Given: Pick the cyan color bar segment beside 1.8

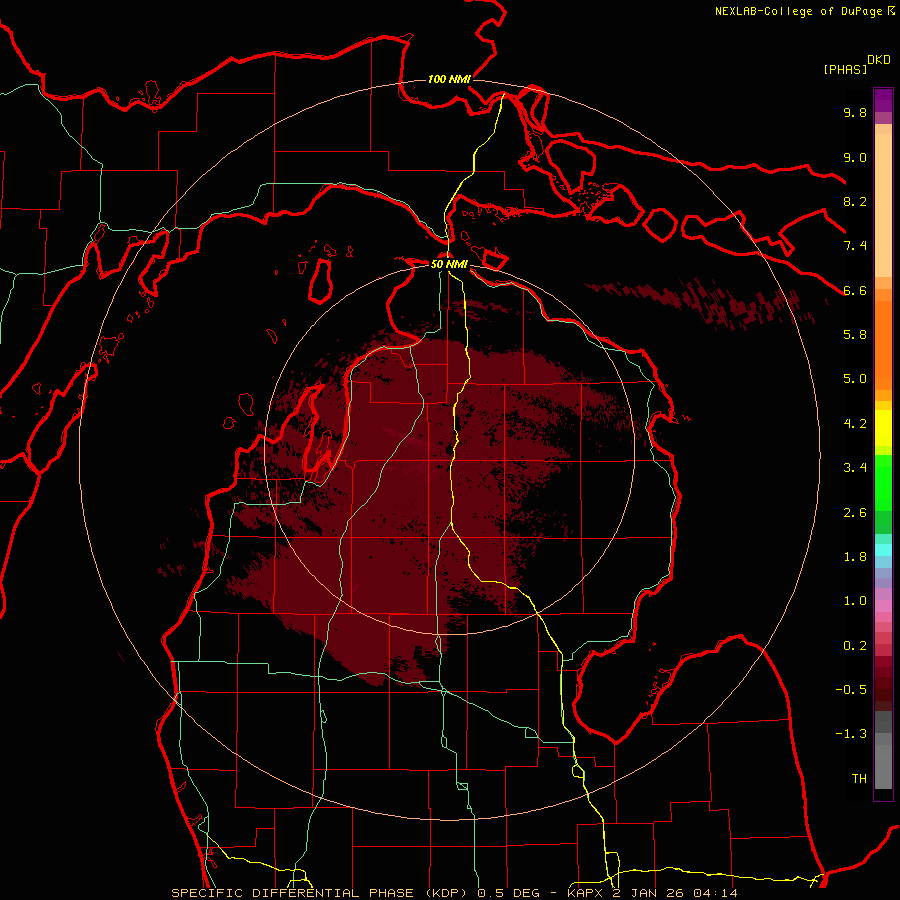Looking at the screenshot, I should click(x=883, y=550).
